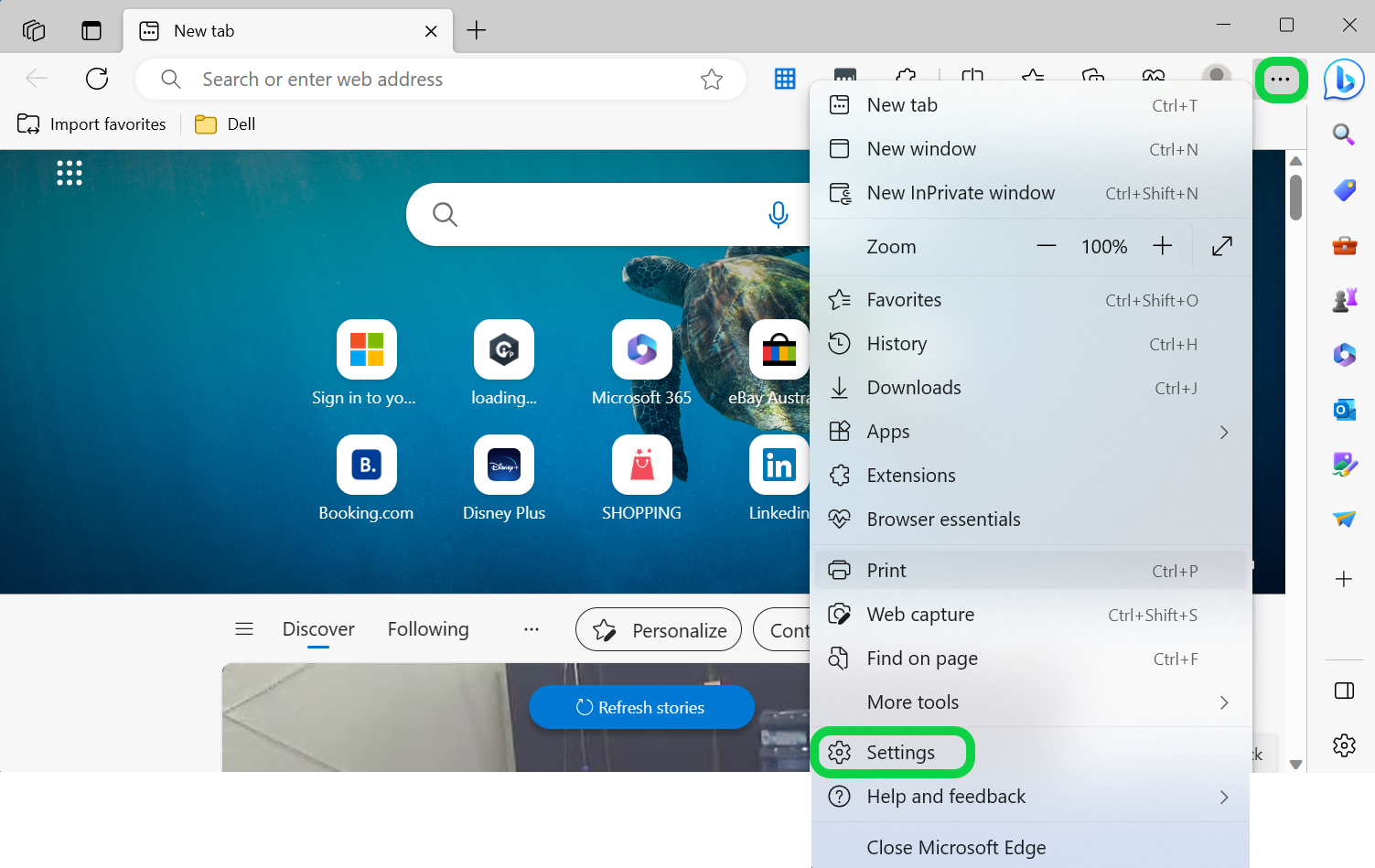Screen dimensions: 1375x868
Task: Open Browser essentials menu item
Action: click(1031, 520)
